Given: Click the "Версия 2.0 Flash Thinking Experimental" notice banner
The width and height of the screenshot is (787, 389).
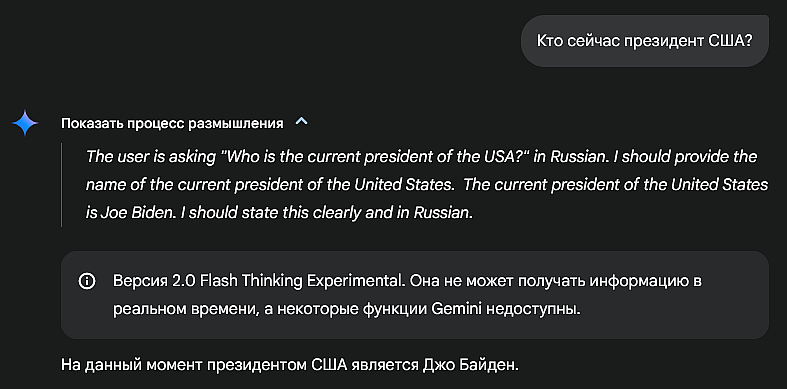Looking at the screenshot, I should pyautogui.click(x=415, y=295).
